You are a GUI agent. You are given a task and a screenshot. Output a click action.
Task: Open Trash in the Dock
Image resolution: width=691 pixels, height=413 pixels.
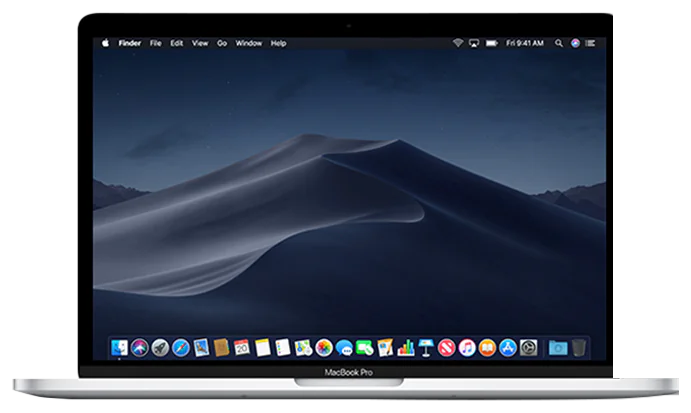point(579,348)
